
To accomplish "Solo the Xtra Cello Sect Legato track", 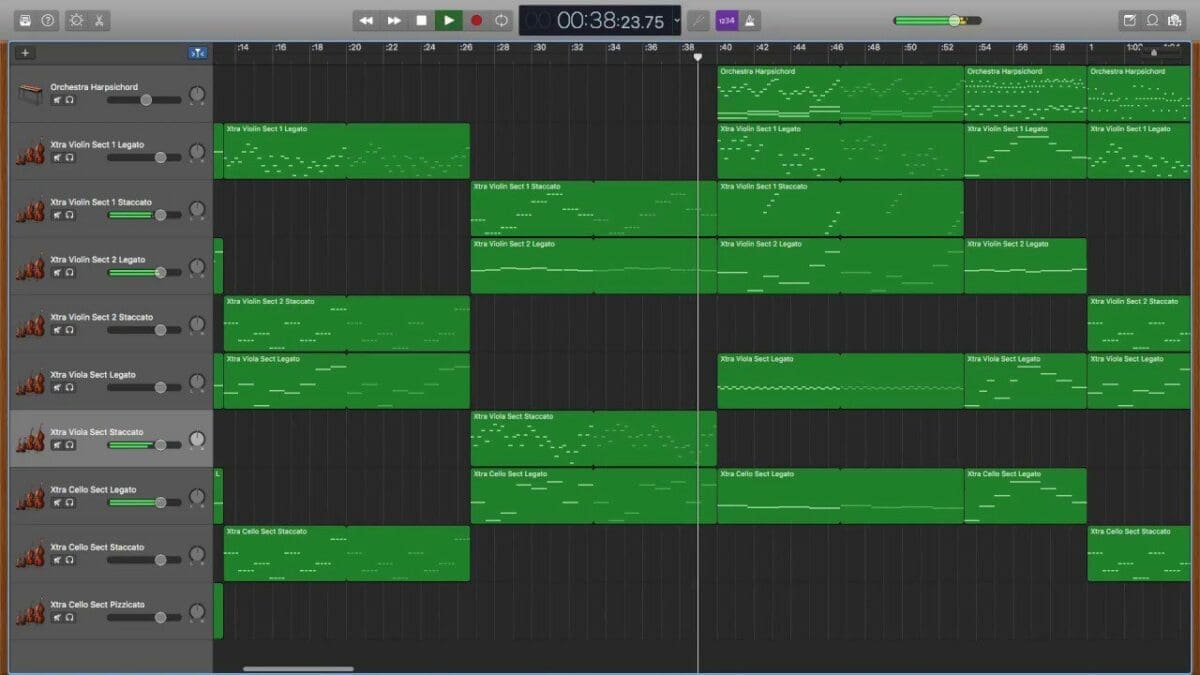I will click(x=70, y=503).
